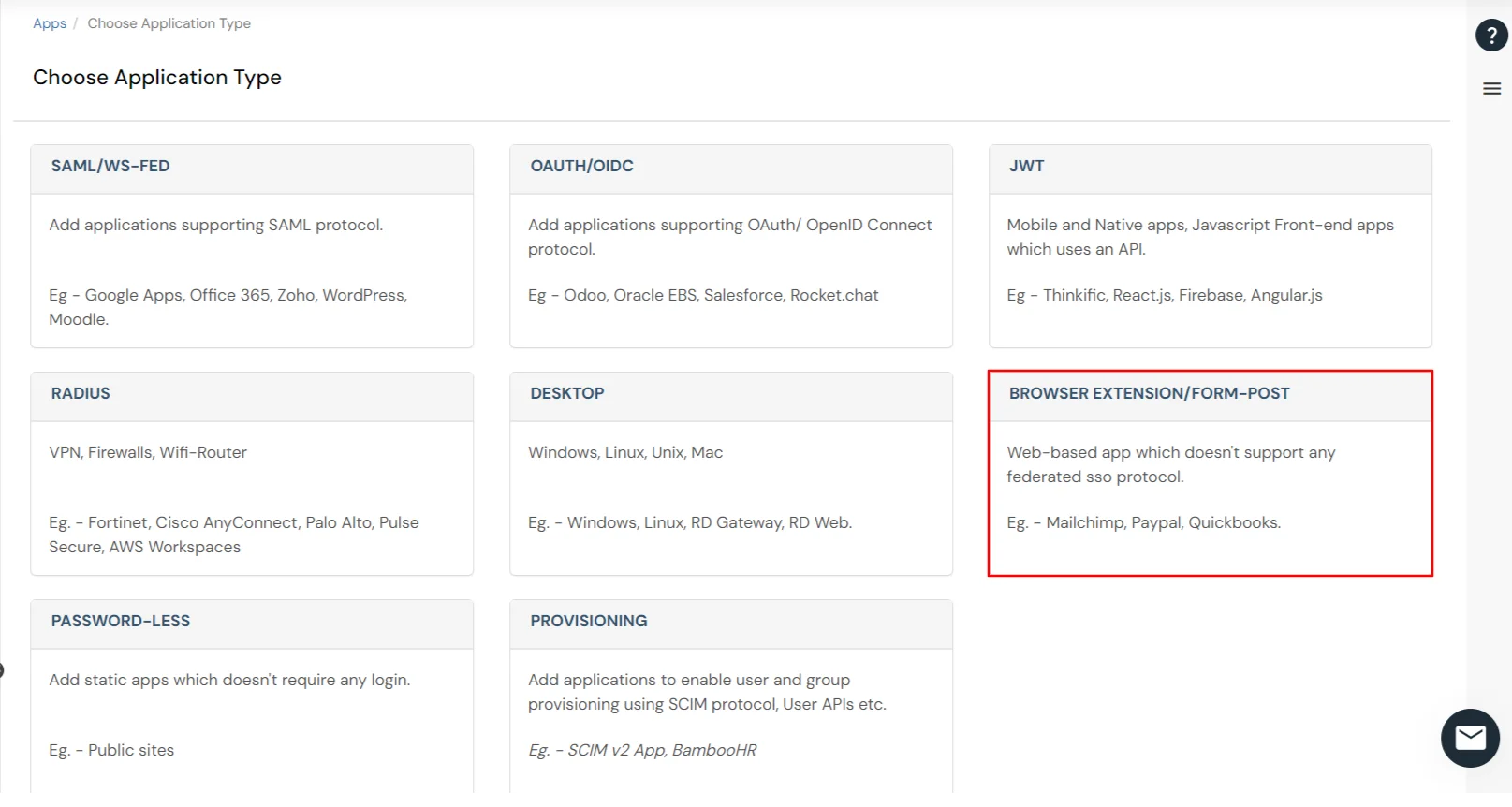Select the SAML/WS-FED application card heading
The height and width of the screenshot is (807, 1512).
pyautogui.click(x=110, y=166)
